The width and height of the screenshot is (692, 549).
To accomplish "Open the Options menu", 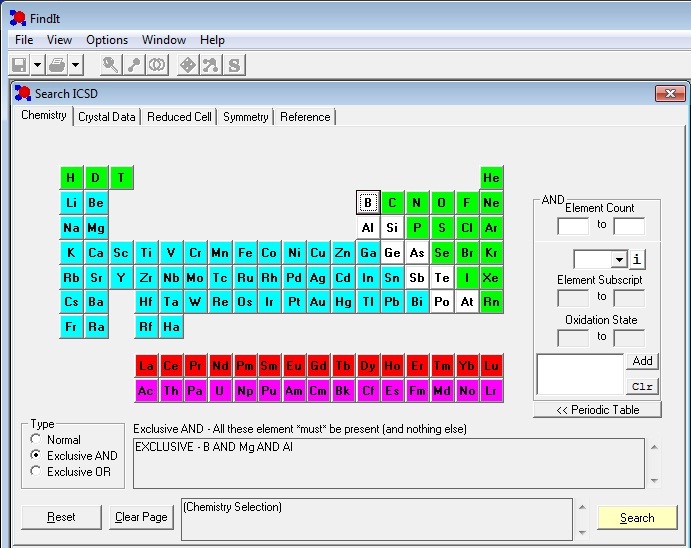I will [107, 40].
